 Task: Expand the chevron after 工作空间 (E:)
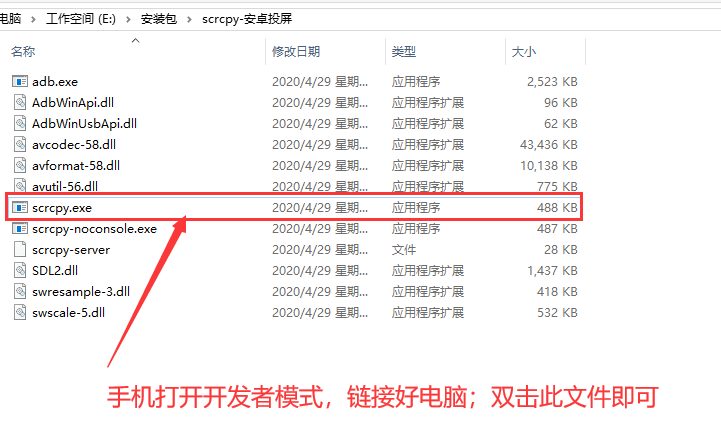pyautogui.click(x=128, y=19)
